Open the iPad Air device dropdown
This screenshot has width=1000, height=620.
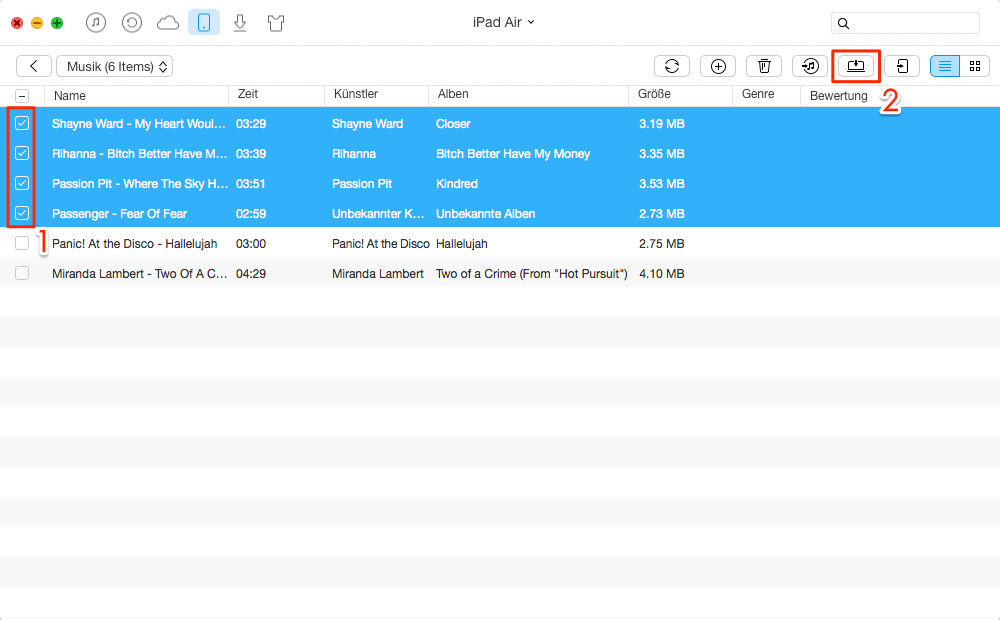point(503,22)
